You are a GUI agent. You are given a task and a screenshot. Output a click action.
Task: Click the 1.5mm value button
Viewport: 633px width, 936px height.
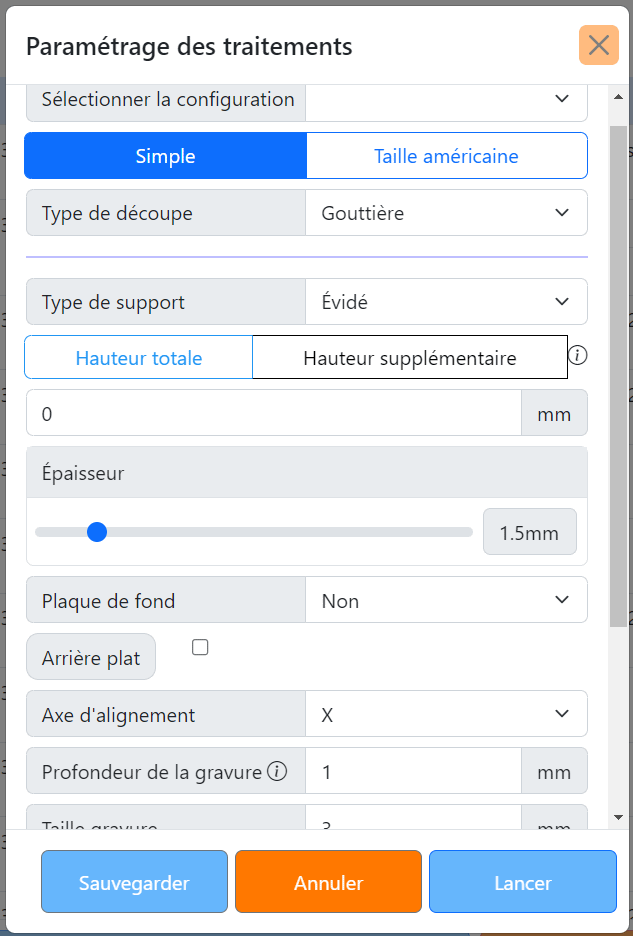point(529,531)
